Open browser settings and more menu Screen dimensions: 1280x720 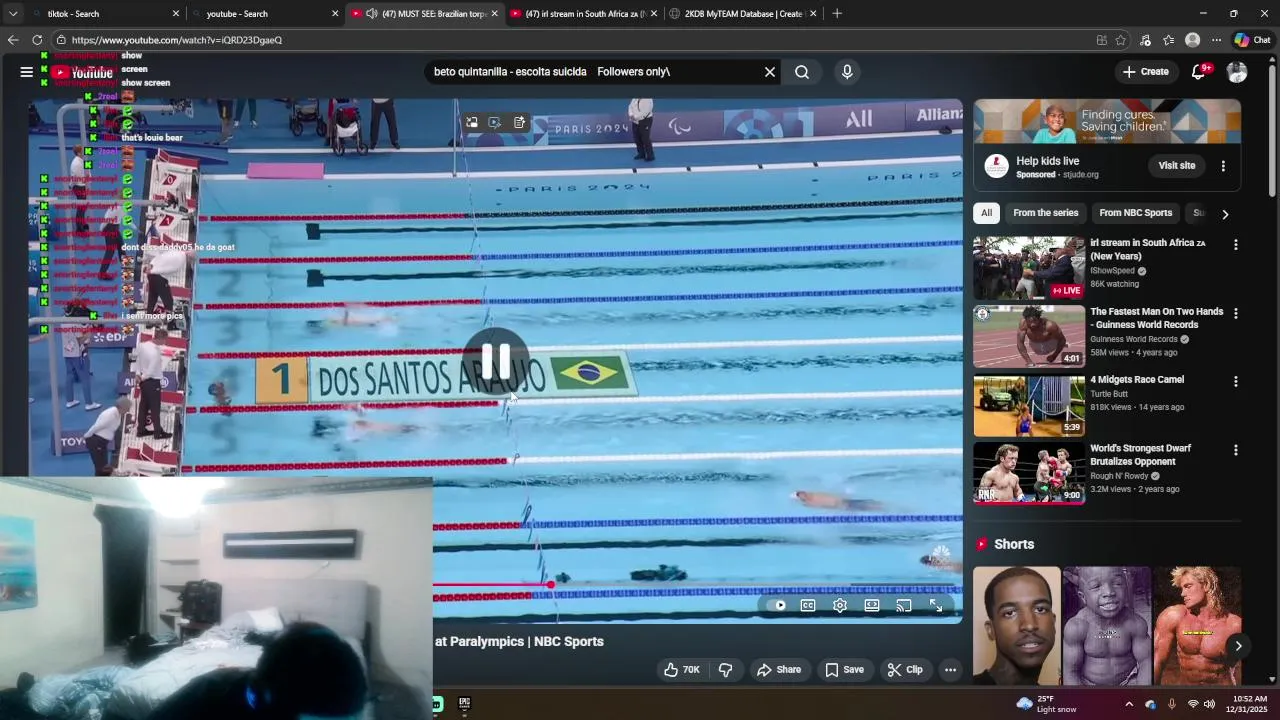tap(1216, 40)
